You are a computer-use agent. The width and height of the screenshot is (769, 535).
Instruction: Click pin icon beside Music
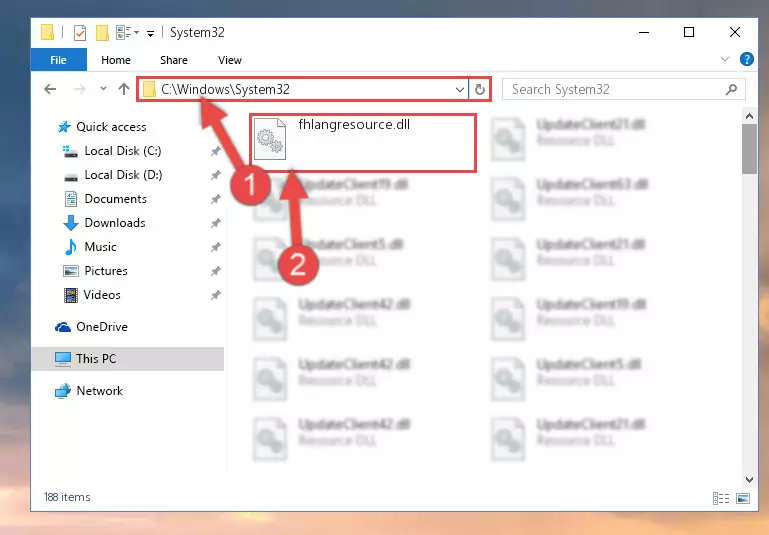[x=215, y=247]
